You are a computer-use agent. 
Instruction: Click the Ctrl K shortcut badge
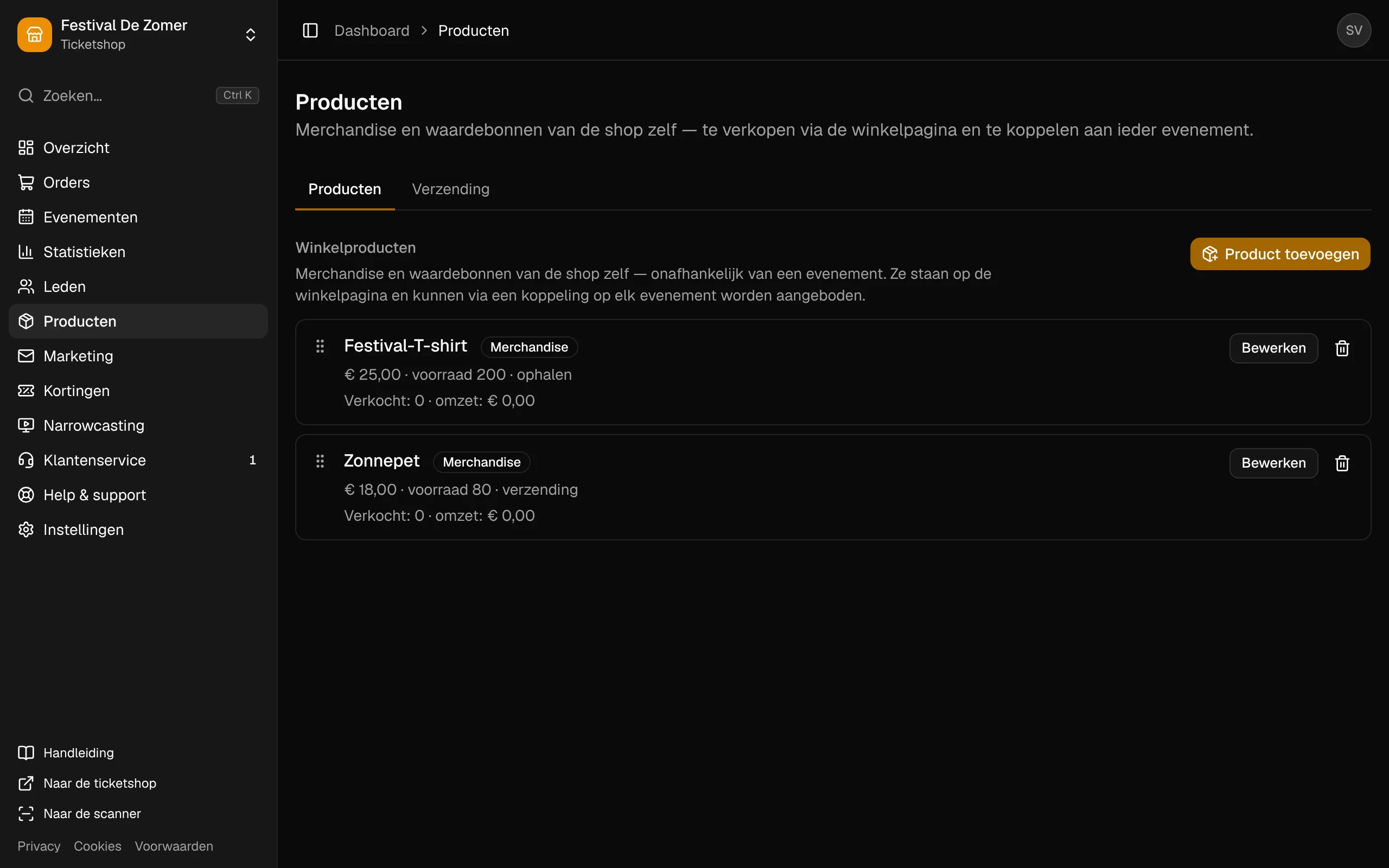coord(237,95)
